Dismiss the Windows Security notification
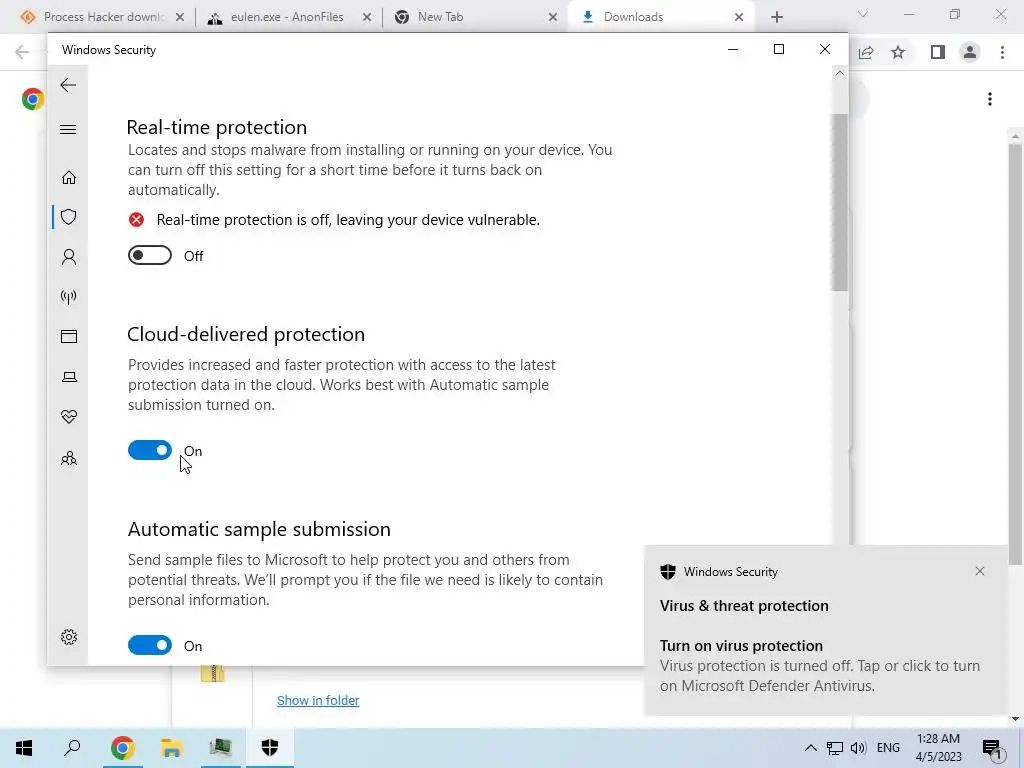This screenshot has height=768, width=1024. coord(980,571)
